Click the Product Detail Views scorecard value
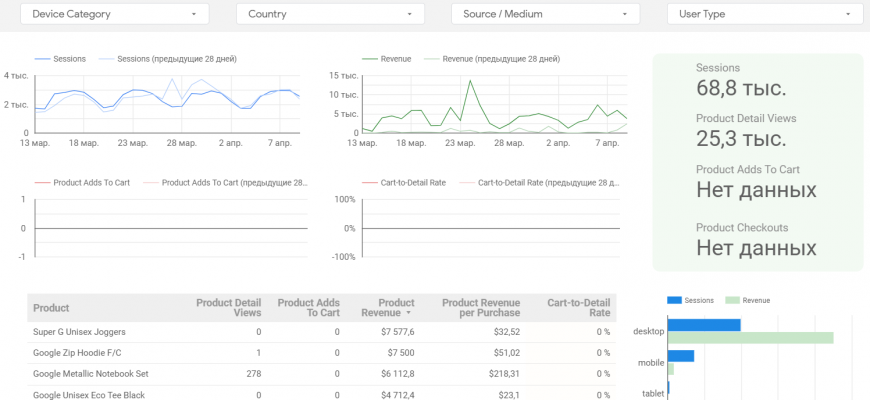 click(741, 139)
